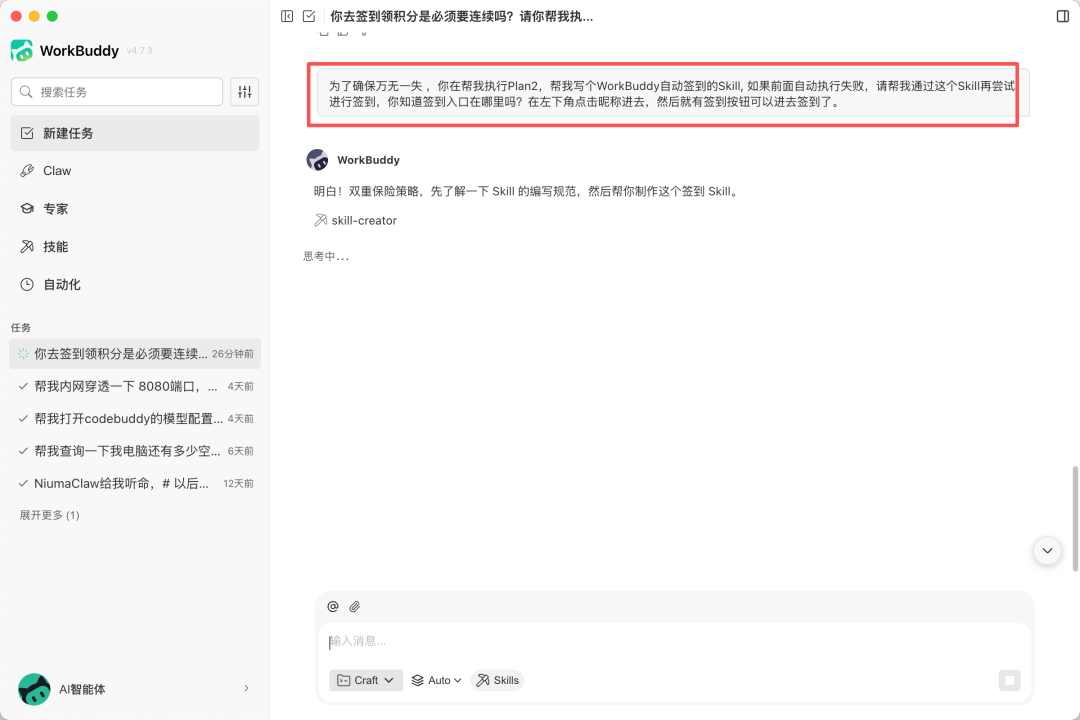
Task: Open the 自动化 automation page
Action: click(134, 285)
